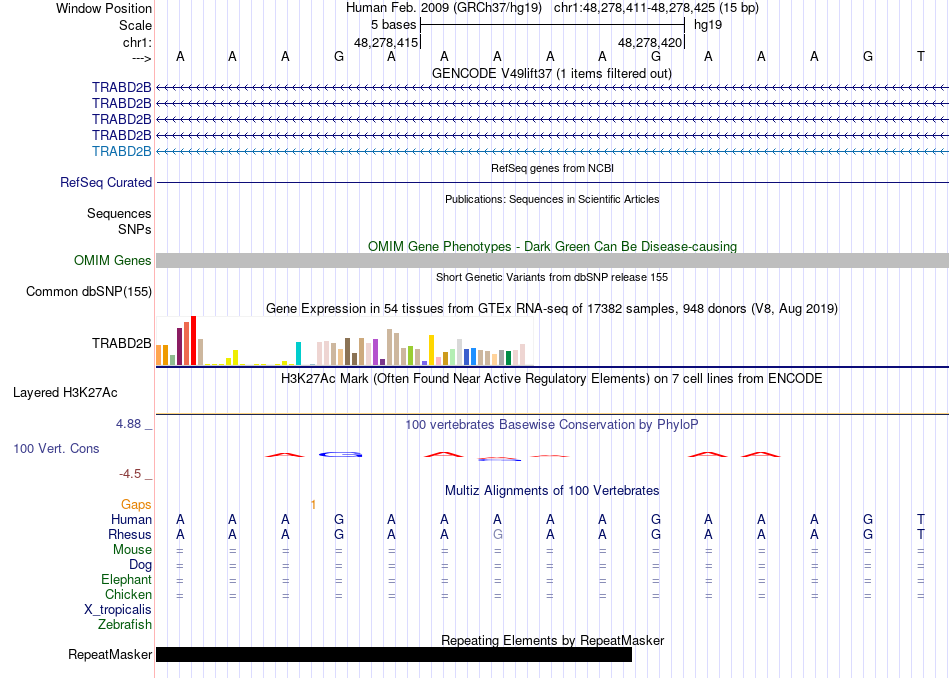Viewport: 950px width, 678px height.
Task: Open "OMIM Gene Phenotypes" green track title
Action: coord(552,247)
